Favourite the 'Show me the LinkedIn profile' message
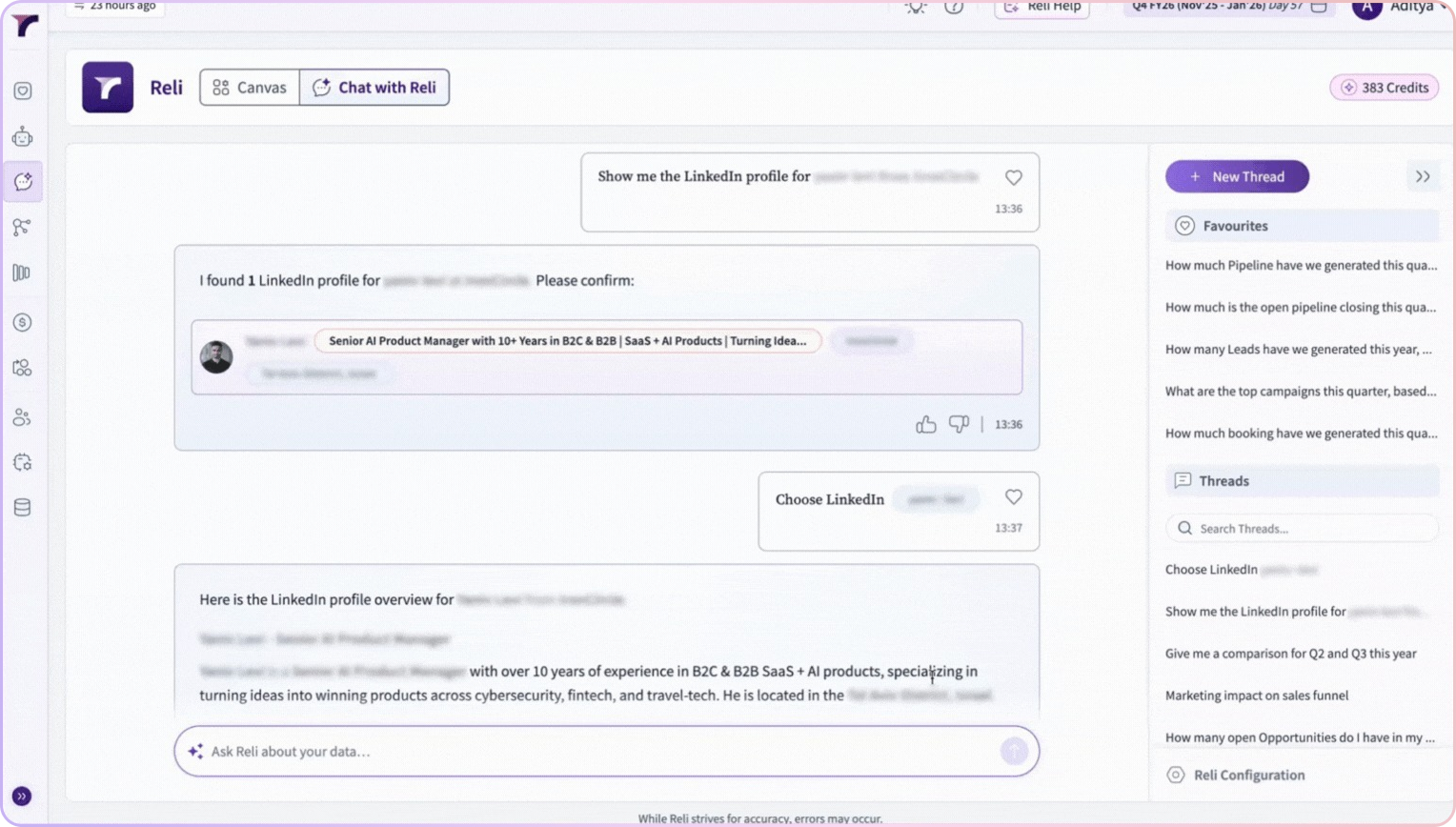Viewport: 1456px width, 827px height. point(1014,177)
